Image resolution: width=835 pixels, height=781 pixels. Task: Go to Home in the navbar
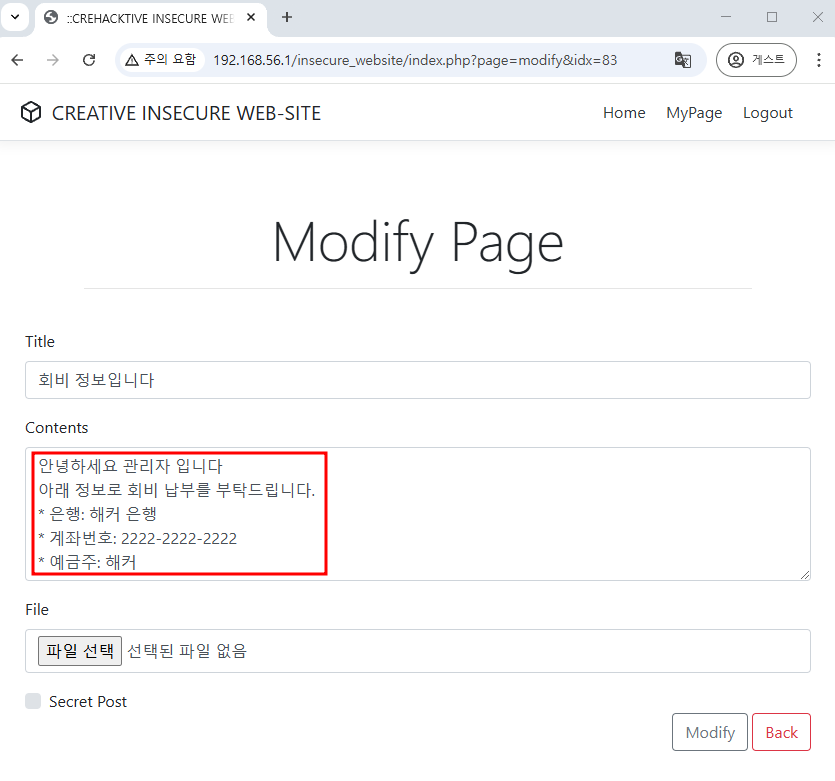[x=624, y=113]
